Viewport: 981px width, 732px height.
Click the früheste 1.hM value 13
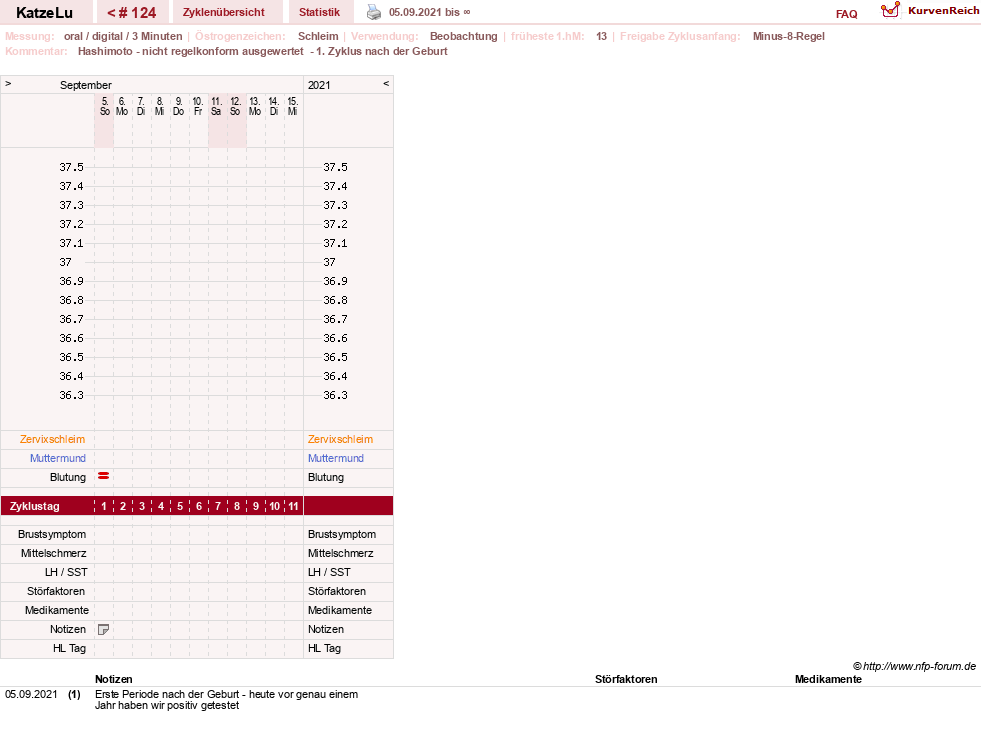(601, 36)
